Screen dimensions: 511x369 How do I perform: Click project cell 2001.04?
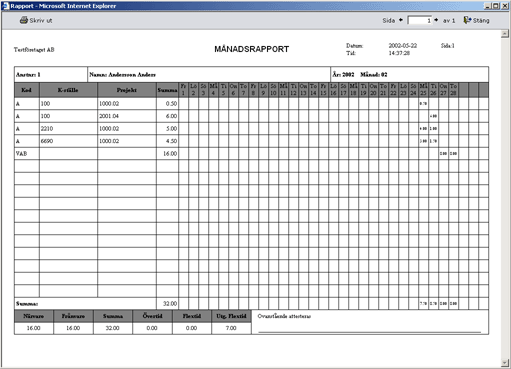tap(127, 116)
